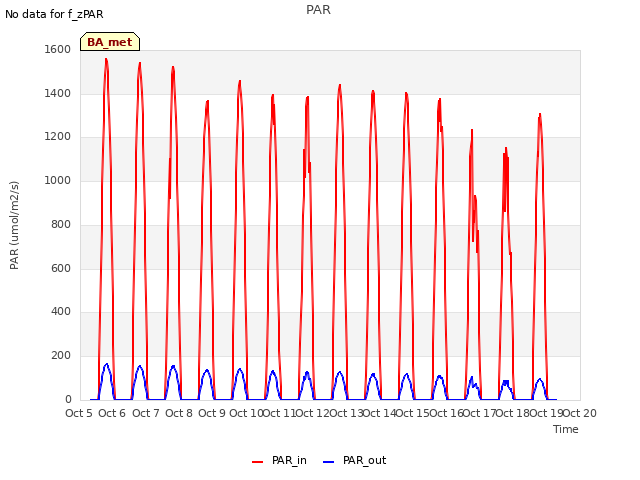Click the 'No data for f_zPAR' message
Screen dimensions: 640x480
[x=54, y=14]
